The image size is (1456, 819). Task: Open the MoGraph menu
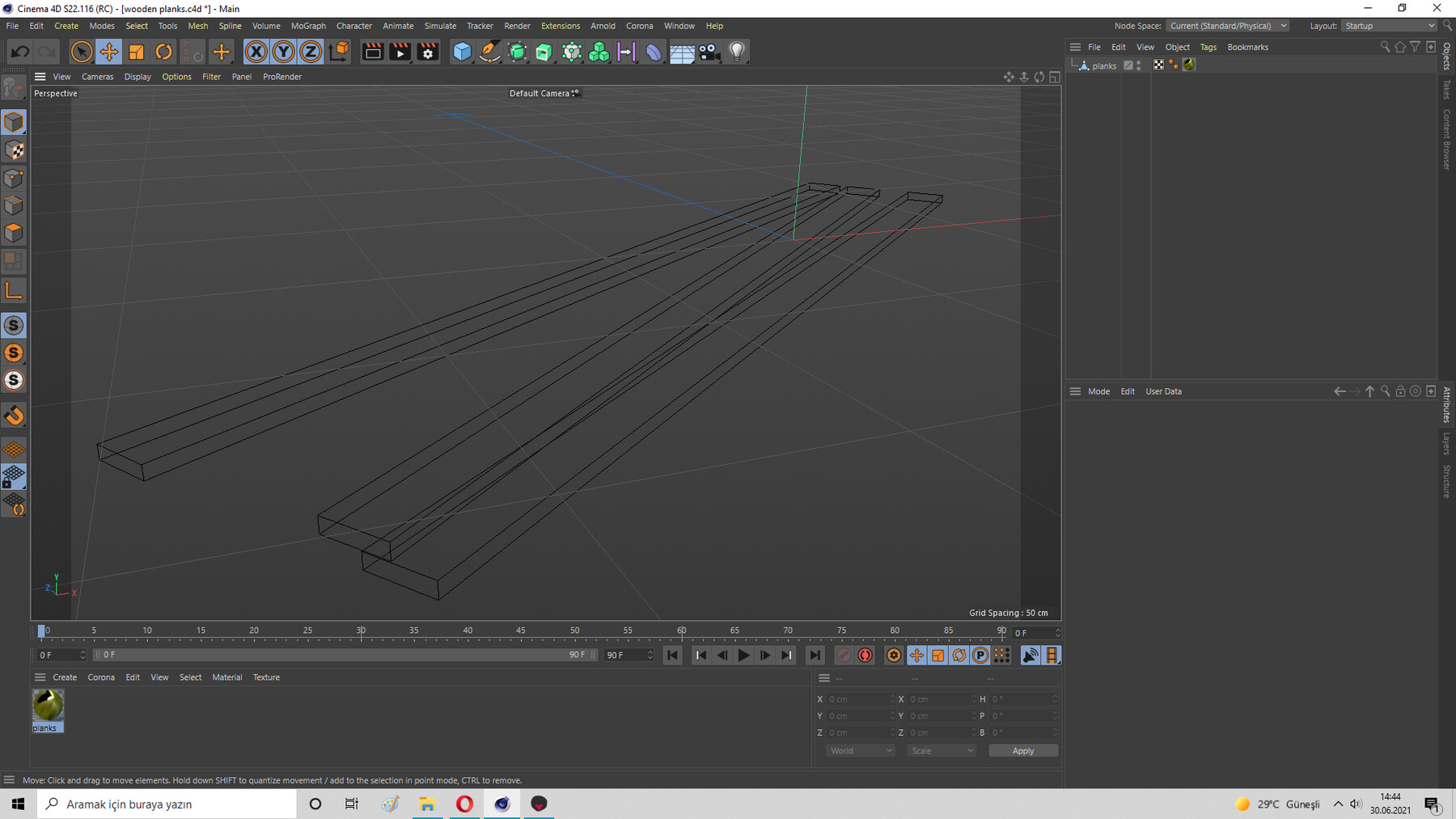pos(308,26)
